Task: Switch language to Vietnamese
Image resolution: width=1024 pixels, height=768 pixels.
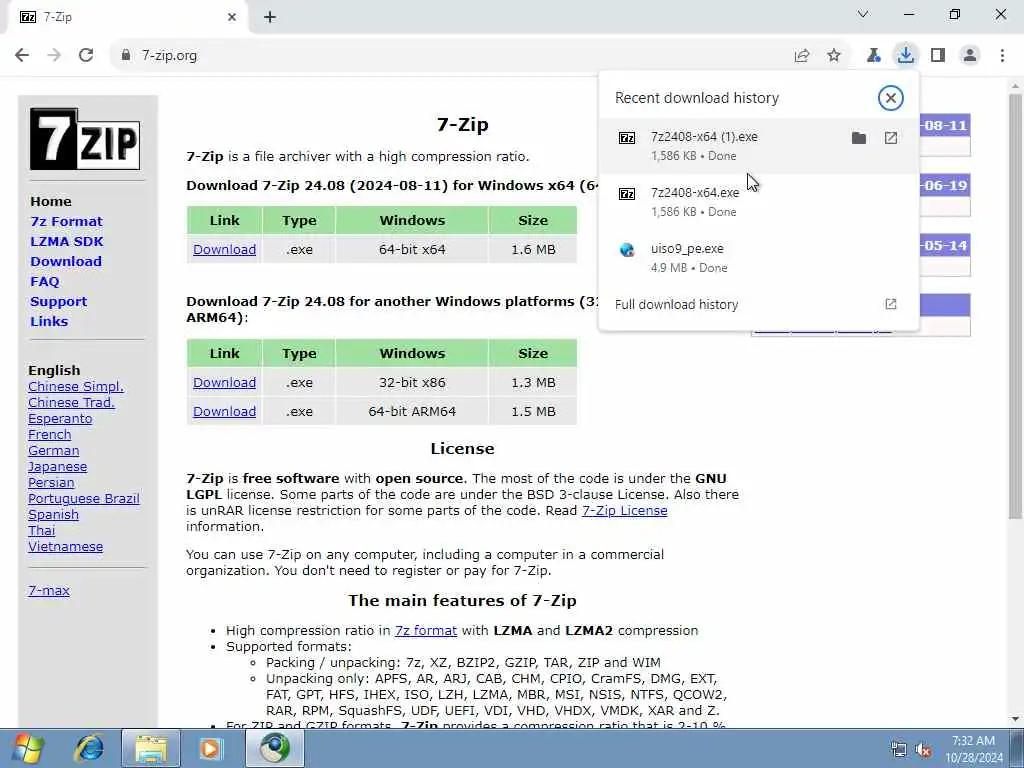Action: (65, 547)
